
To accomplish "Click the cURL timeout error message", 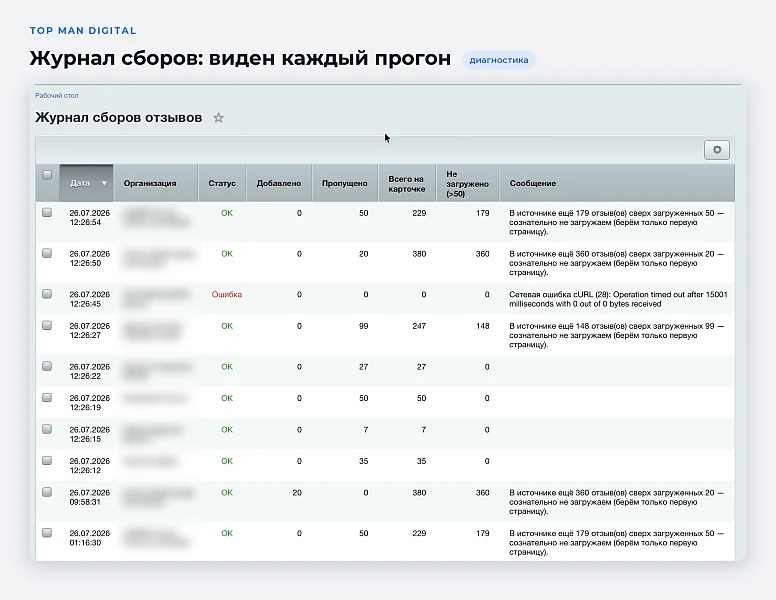I will [x=618, y=299].
